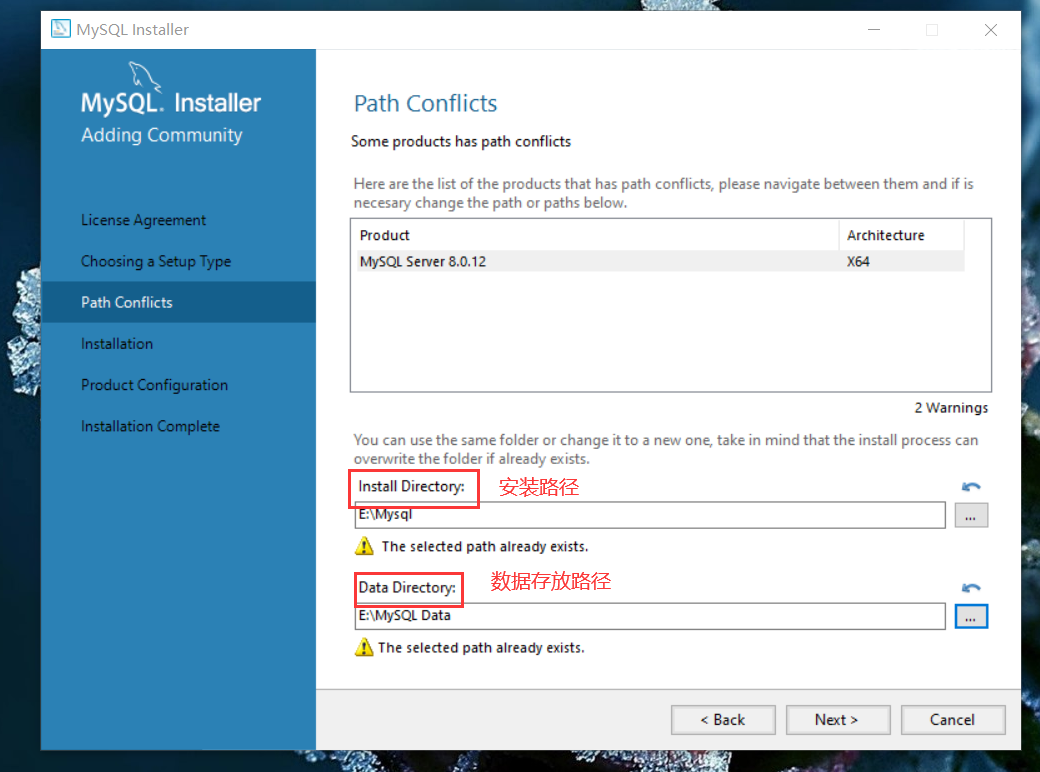Click the revert arrow for Data Directory

click(971, 588)
